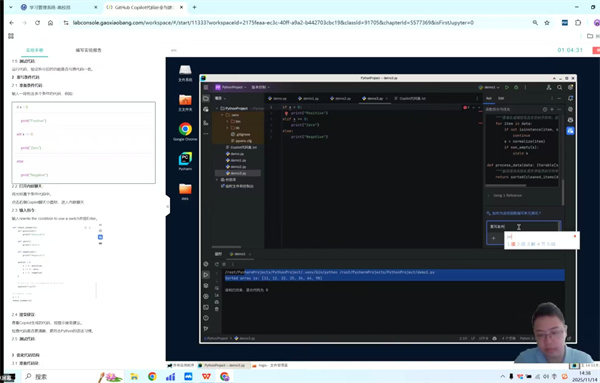Switch to demo.py editor tab
This screenshot has height=383, width=600.
277,98
